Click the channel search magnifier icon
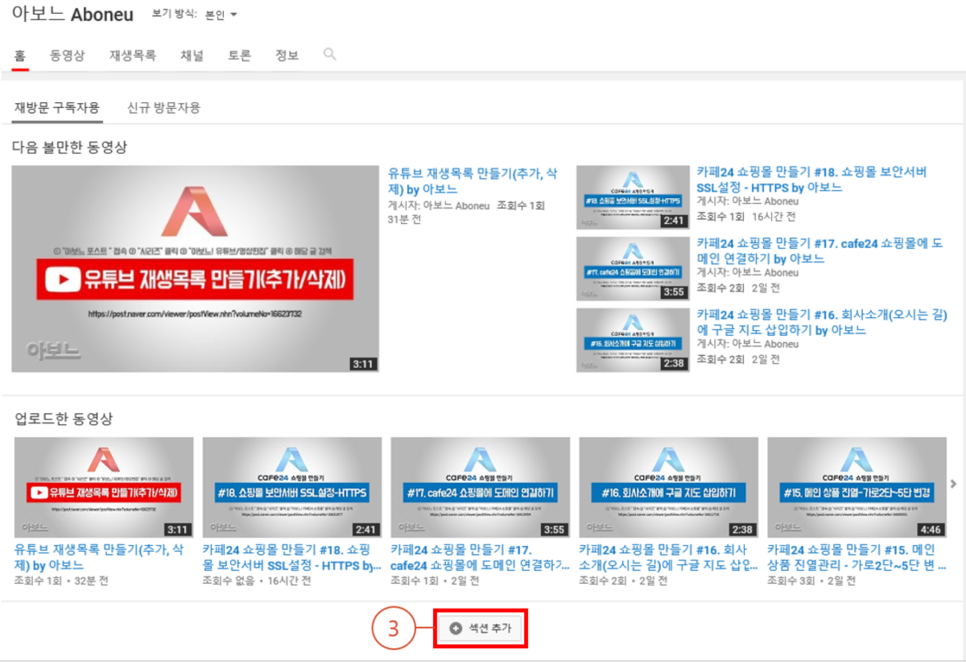Viewport: 966px width, 662px height. tap(330, 54)
